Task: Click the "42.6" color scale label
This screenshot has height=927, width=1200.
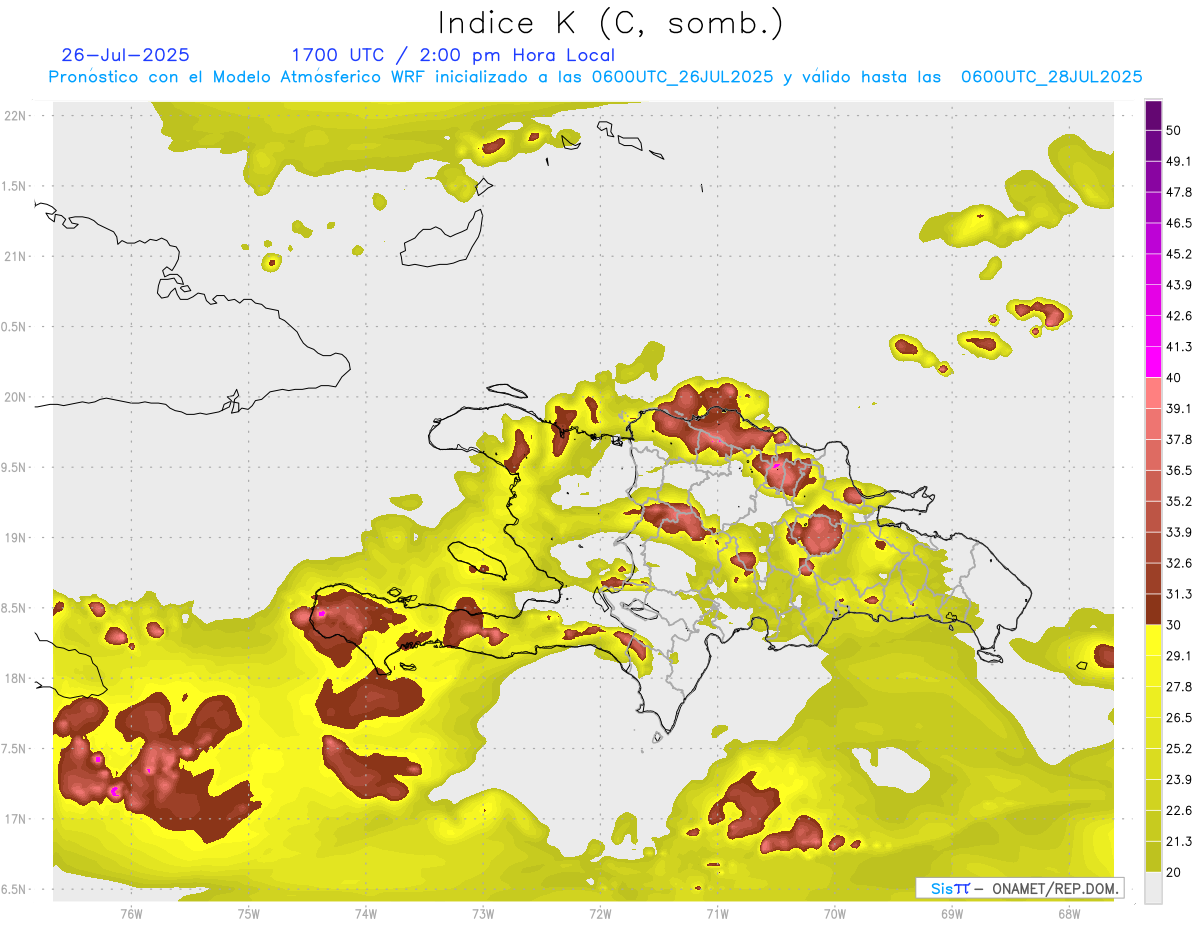Action: click(1179, 316)
